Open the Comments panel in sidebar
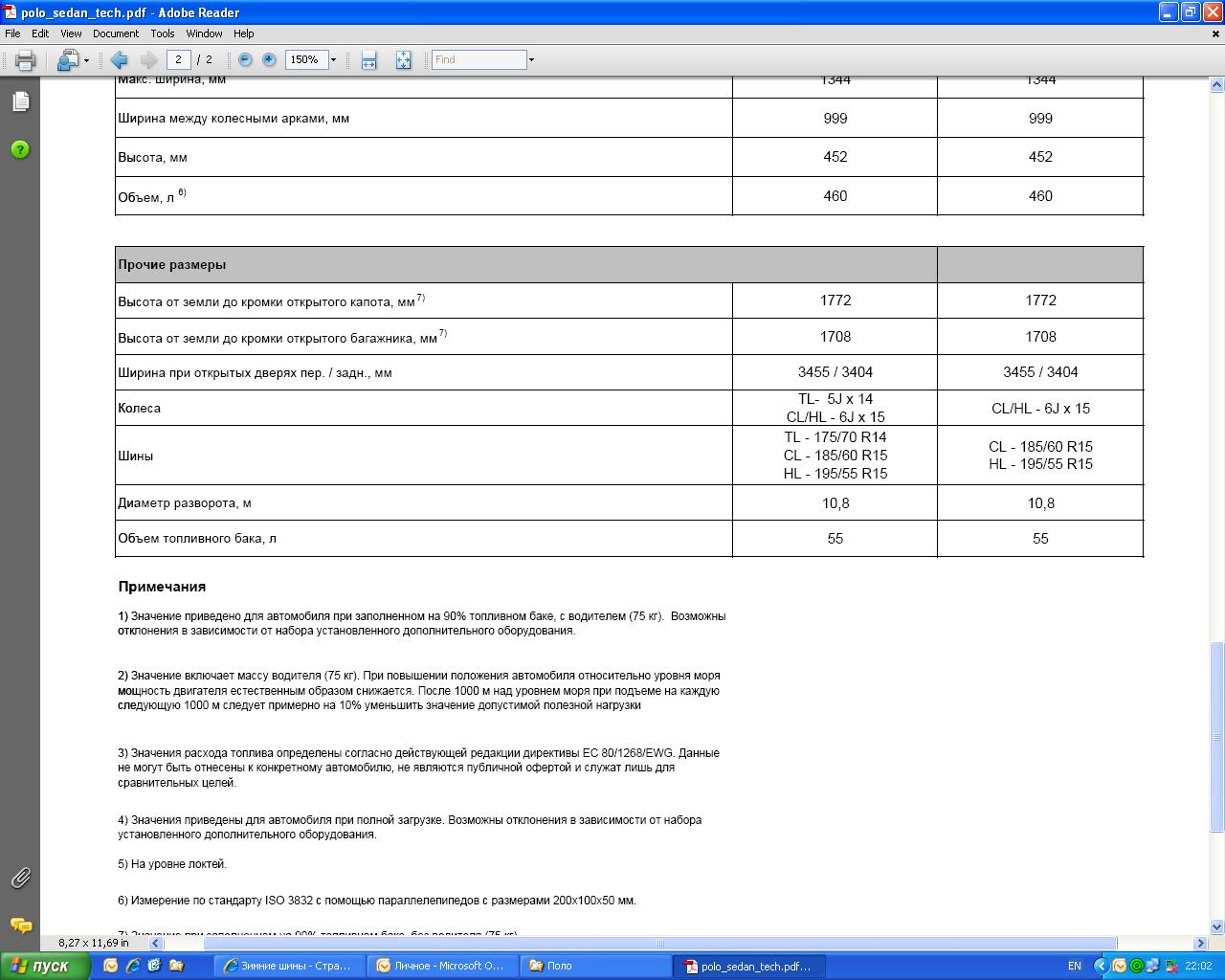Screen dimensions: 1225x980 tap(20, 925)
